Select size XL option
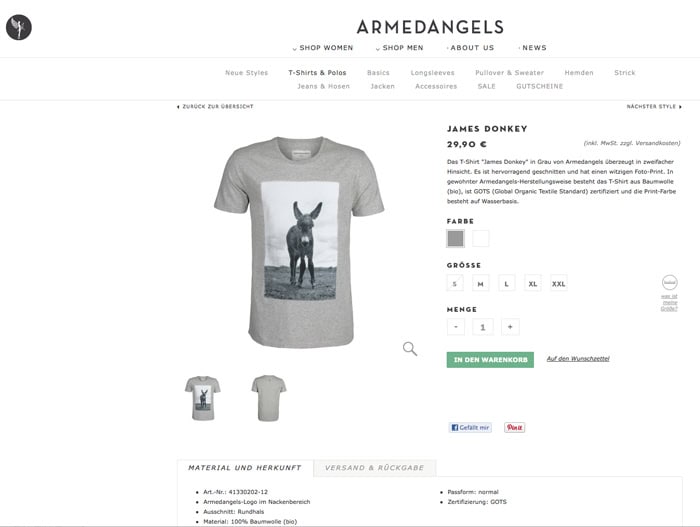Image resolution: width=700 pixels, height=527 pixels. pos(533,283)
